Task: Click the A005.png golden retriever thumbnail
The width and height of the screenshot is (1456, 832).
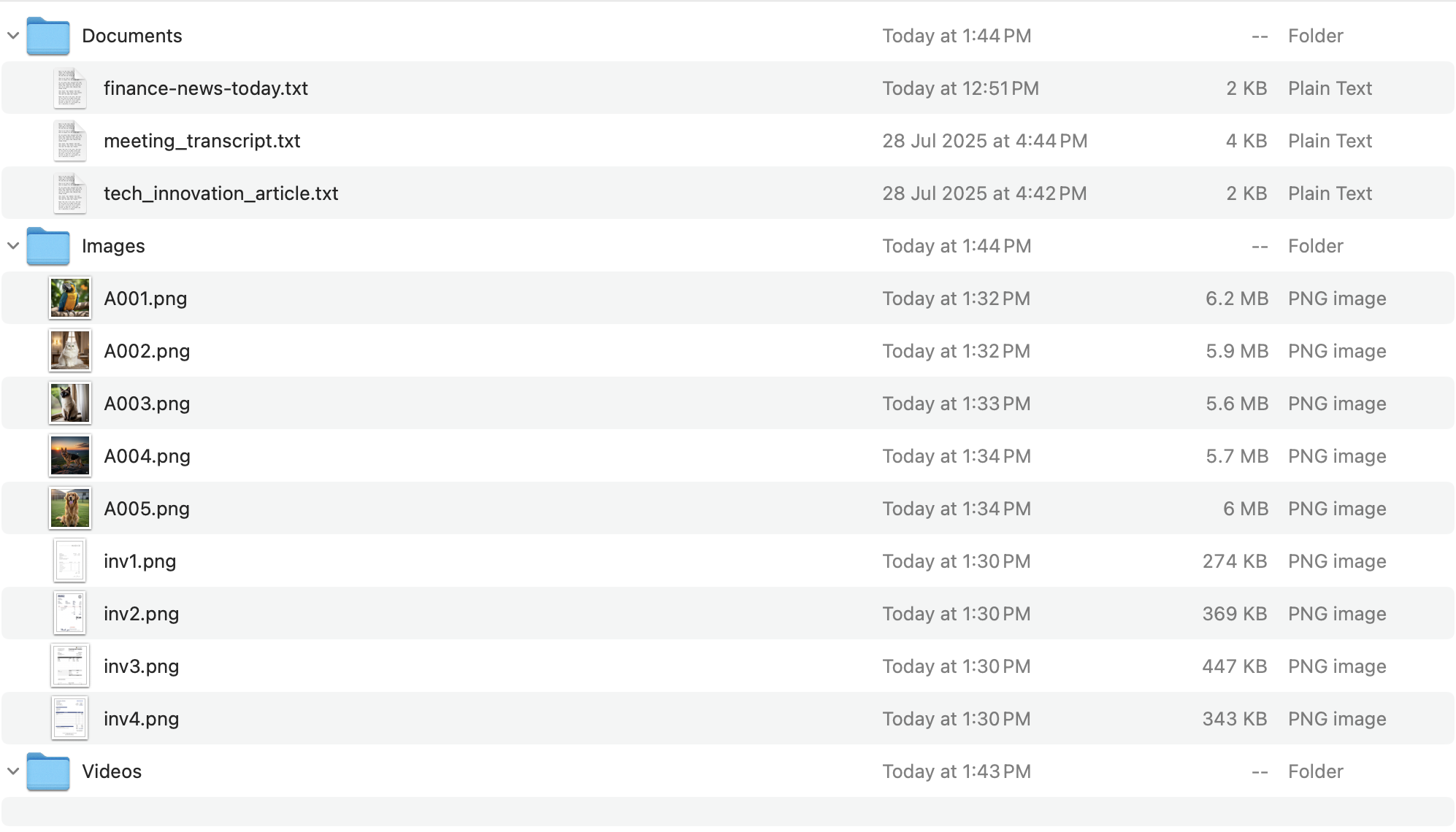Action: pos(70,509)
